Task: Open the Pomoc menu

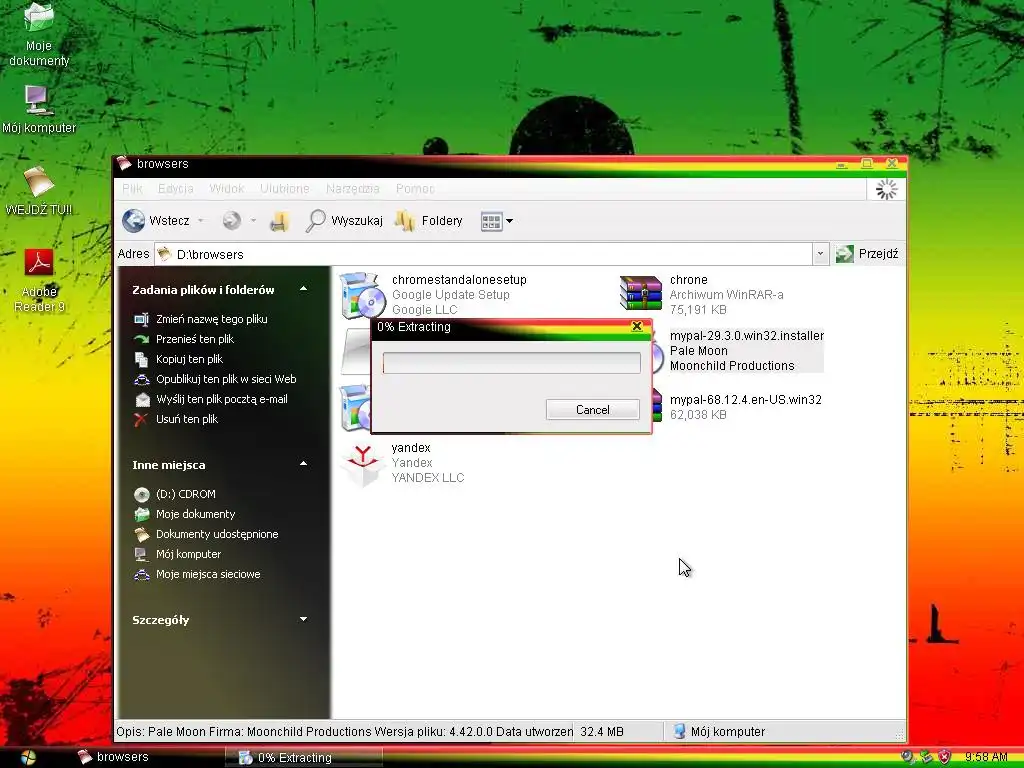Action: (415, 189)
